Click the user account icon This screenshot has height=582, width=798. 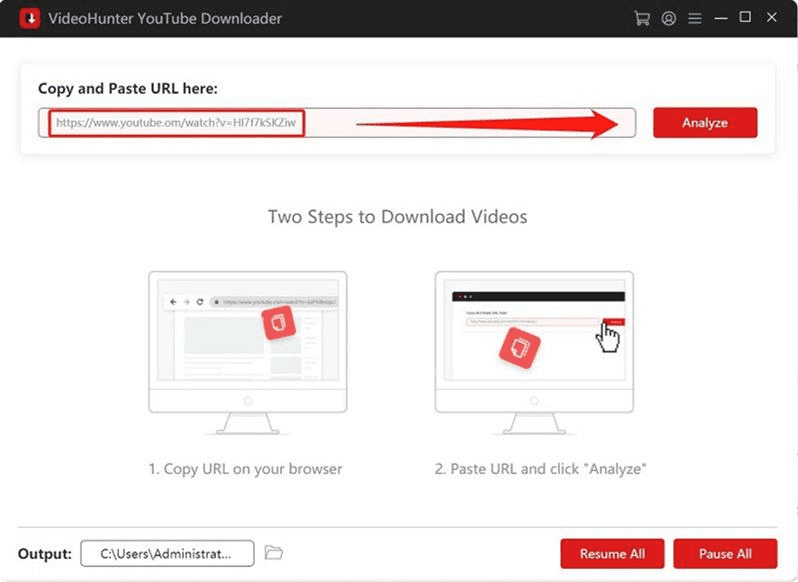coord(669,18)
